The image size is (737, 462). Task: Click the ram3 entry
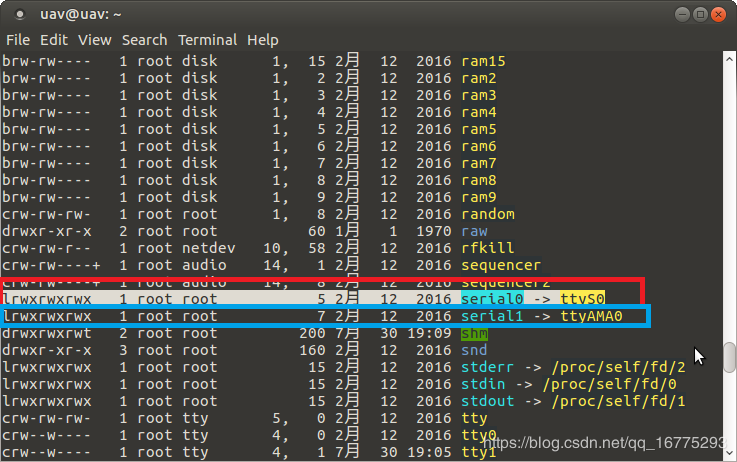478,95
